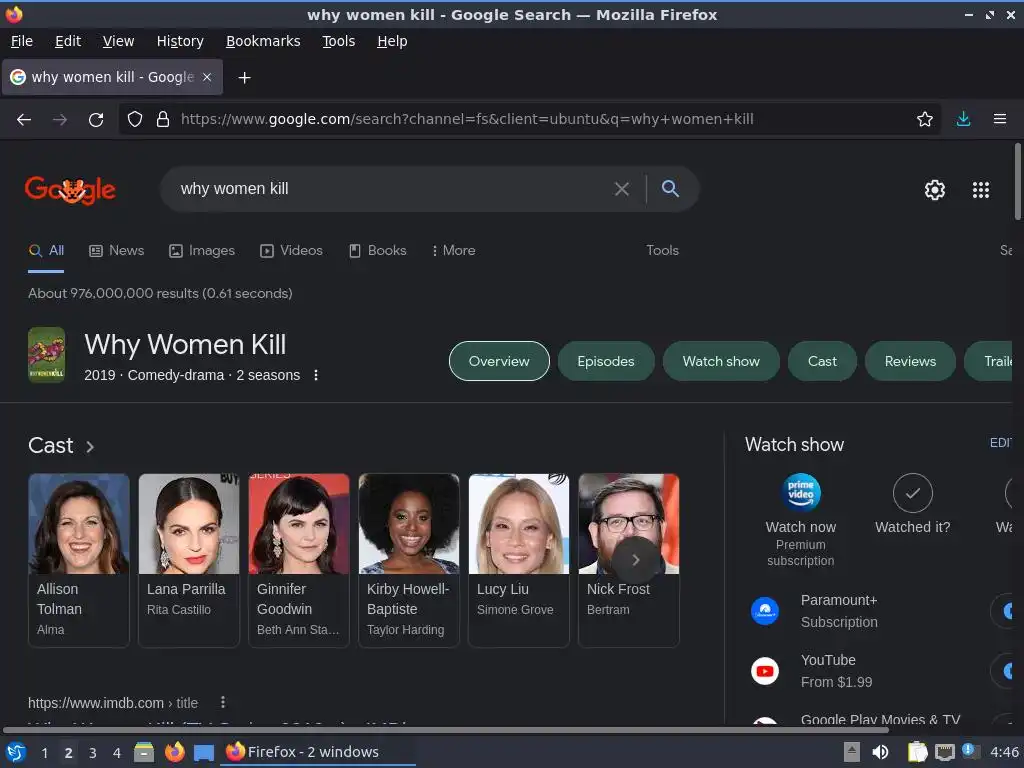
Task: Open the History menu
Action: point(180,41)
